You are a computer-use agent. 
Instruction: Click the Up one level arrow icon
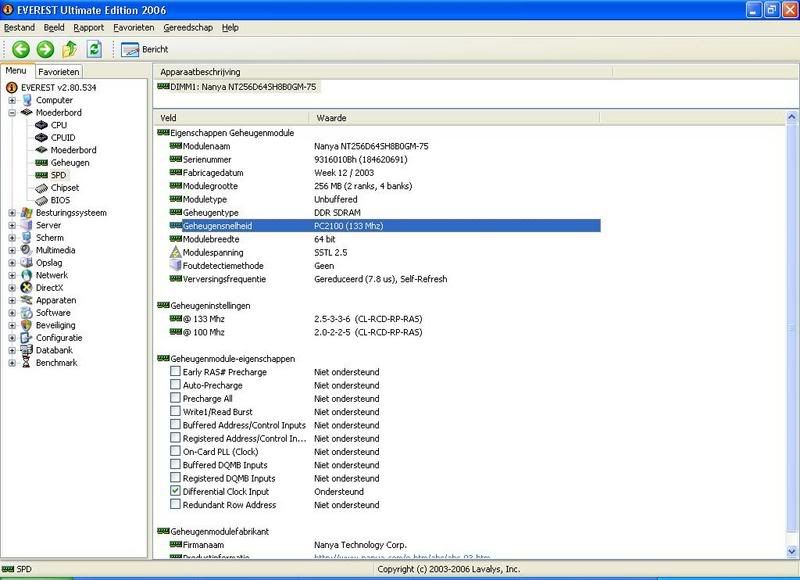click(70, 49)
